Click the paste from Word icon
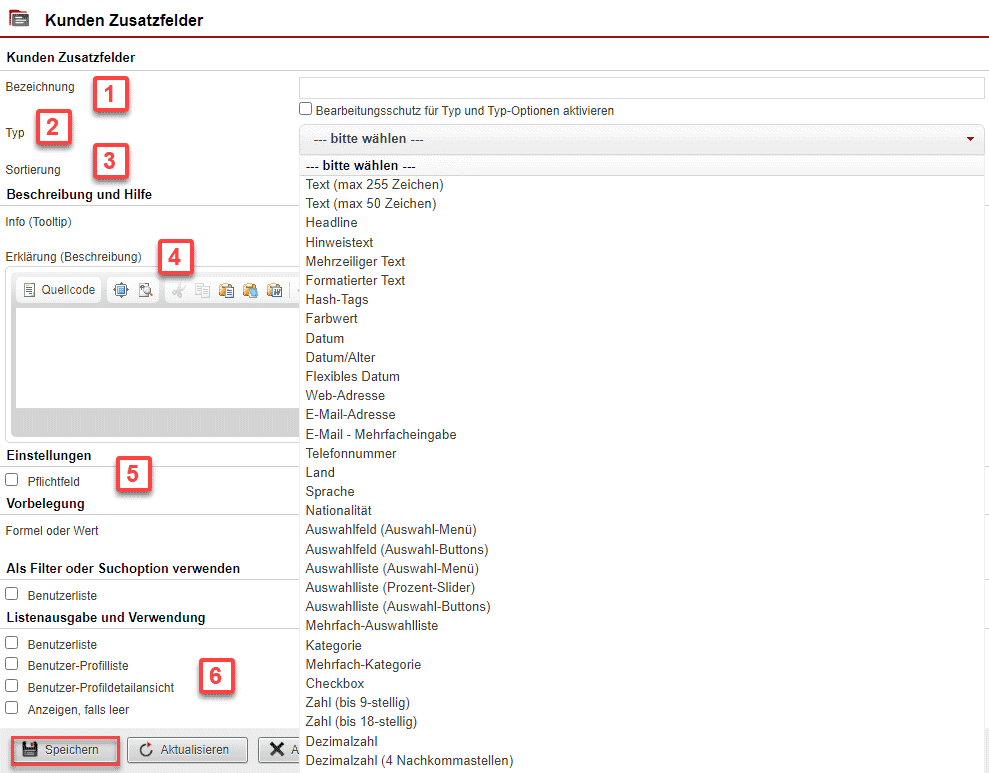989x773 pixels. pos(274,290)
